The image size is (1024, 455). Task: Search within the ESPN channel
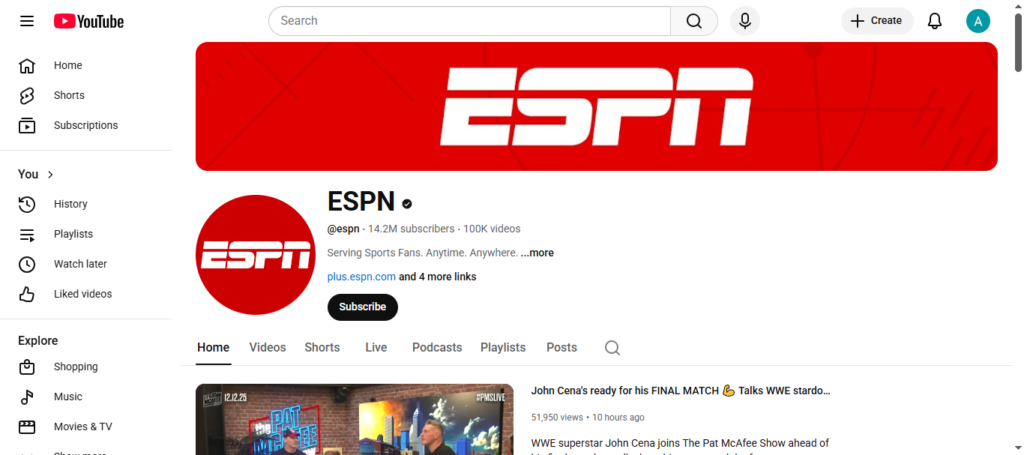[x=612, y=347]
